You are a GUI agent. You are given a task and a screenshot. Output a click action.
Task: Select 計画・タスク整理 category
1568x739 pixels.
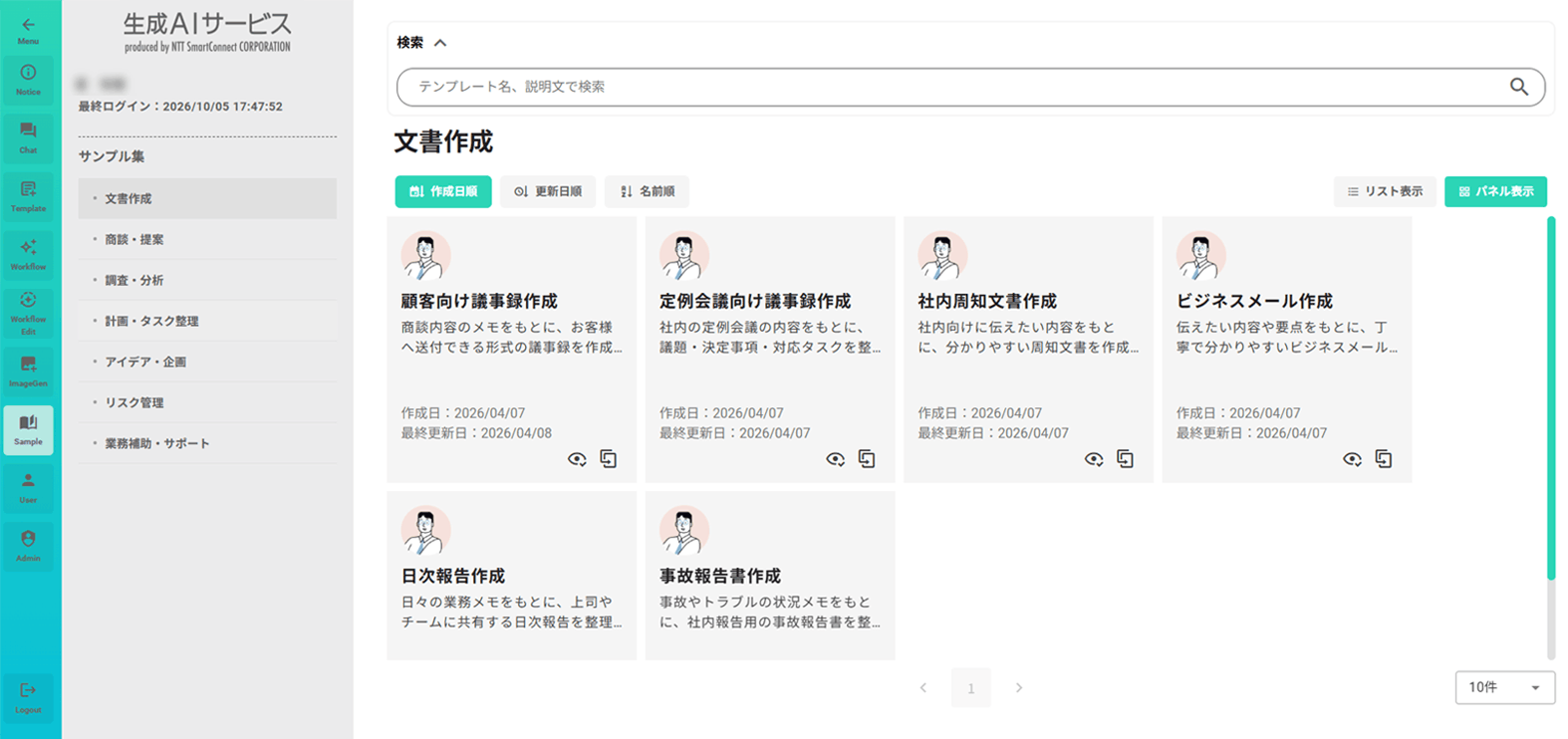pyautogui.click(x=207, y=321)
